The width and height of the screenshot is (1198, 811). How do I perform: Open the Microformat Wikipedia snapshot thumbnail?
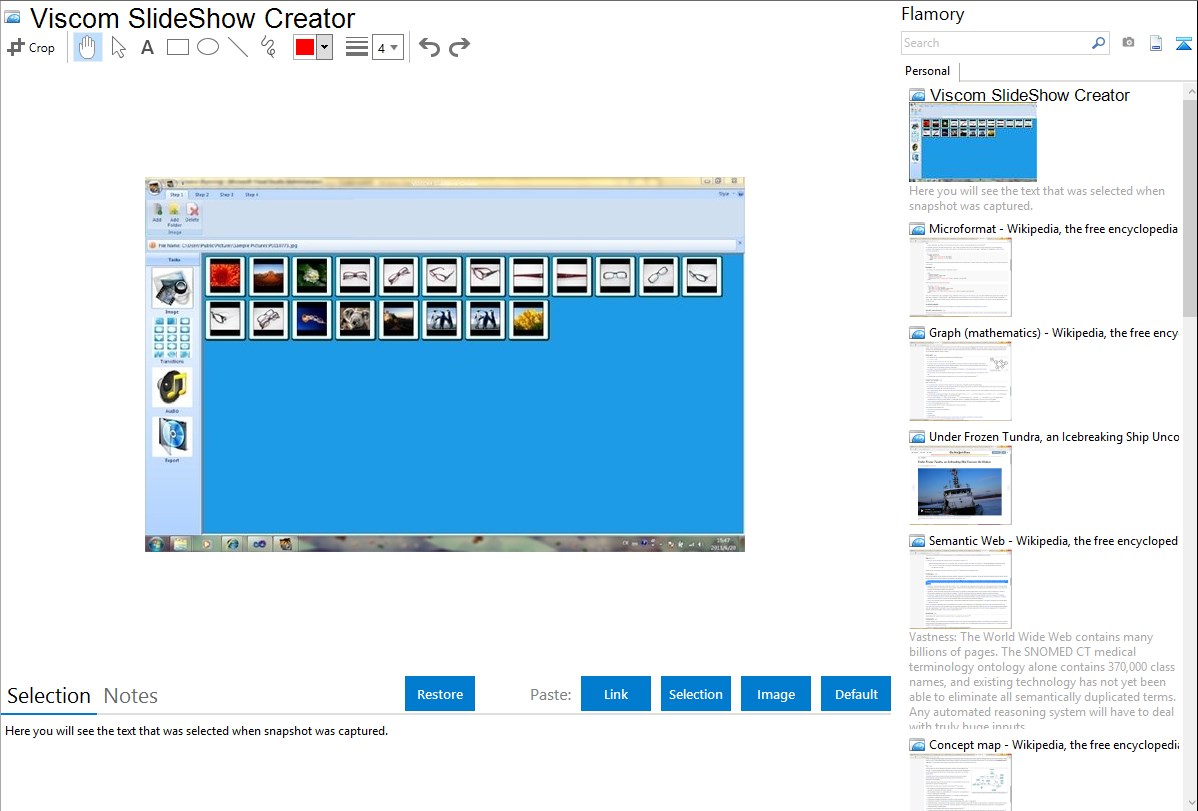tap(960, 277)
